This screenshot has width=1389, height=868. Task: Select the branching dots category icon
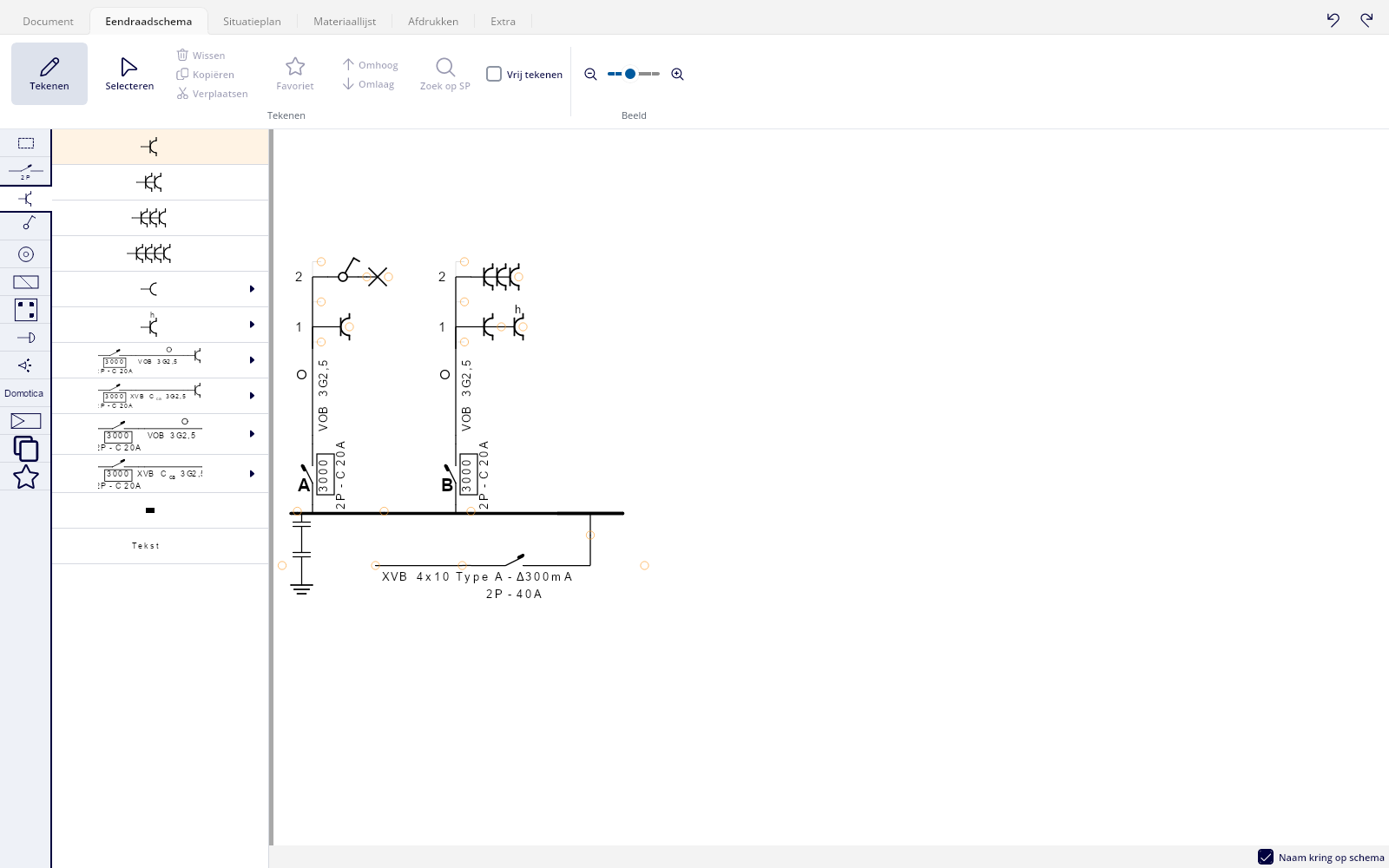[x=26, y=365]
